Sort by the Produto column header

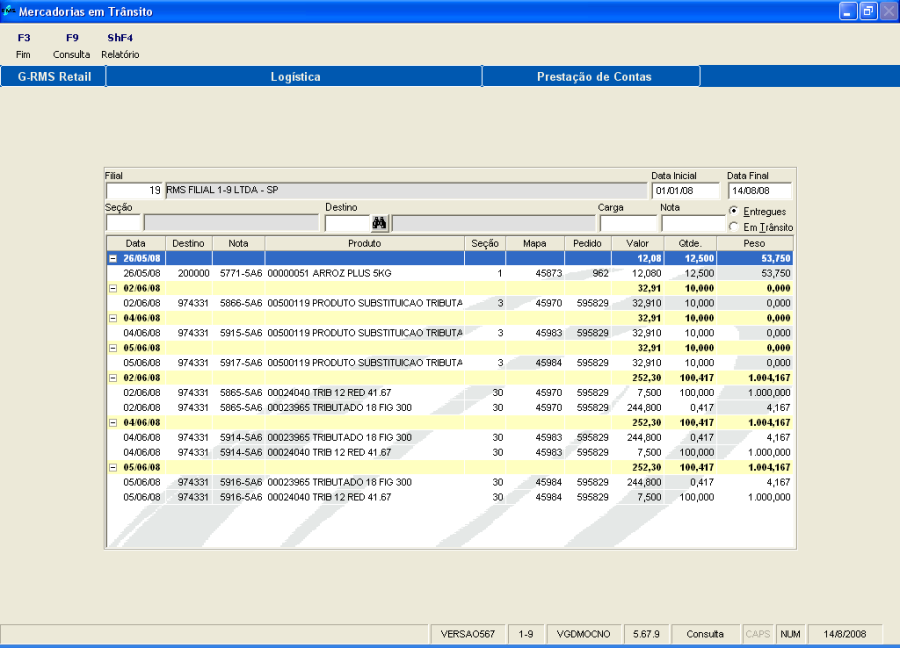[x=364, y=243]
